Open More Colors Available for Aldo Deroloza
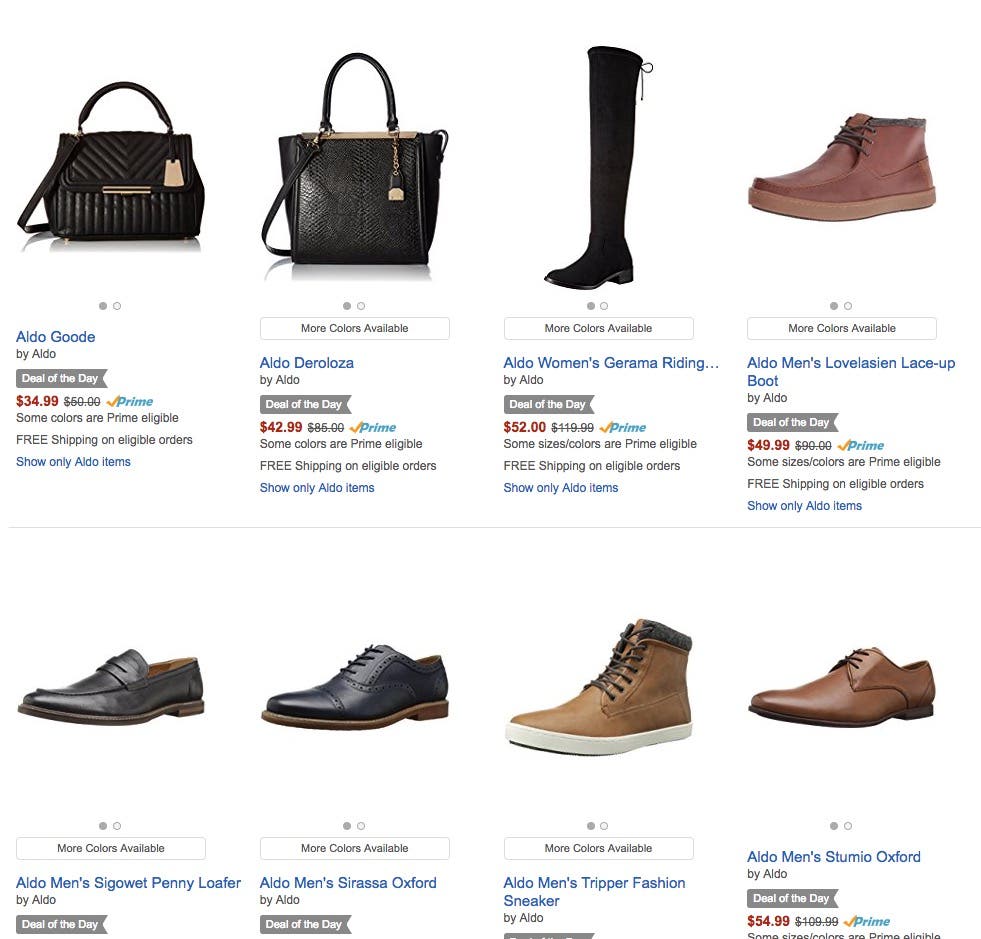 coord(354,328)
